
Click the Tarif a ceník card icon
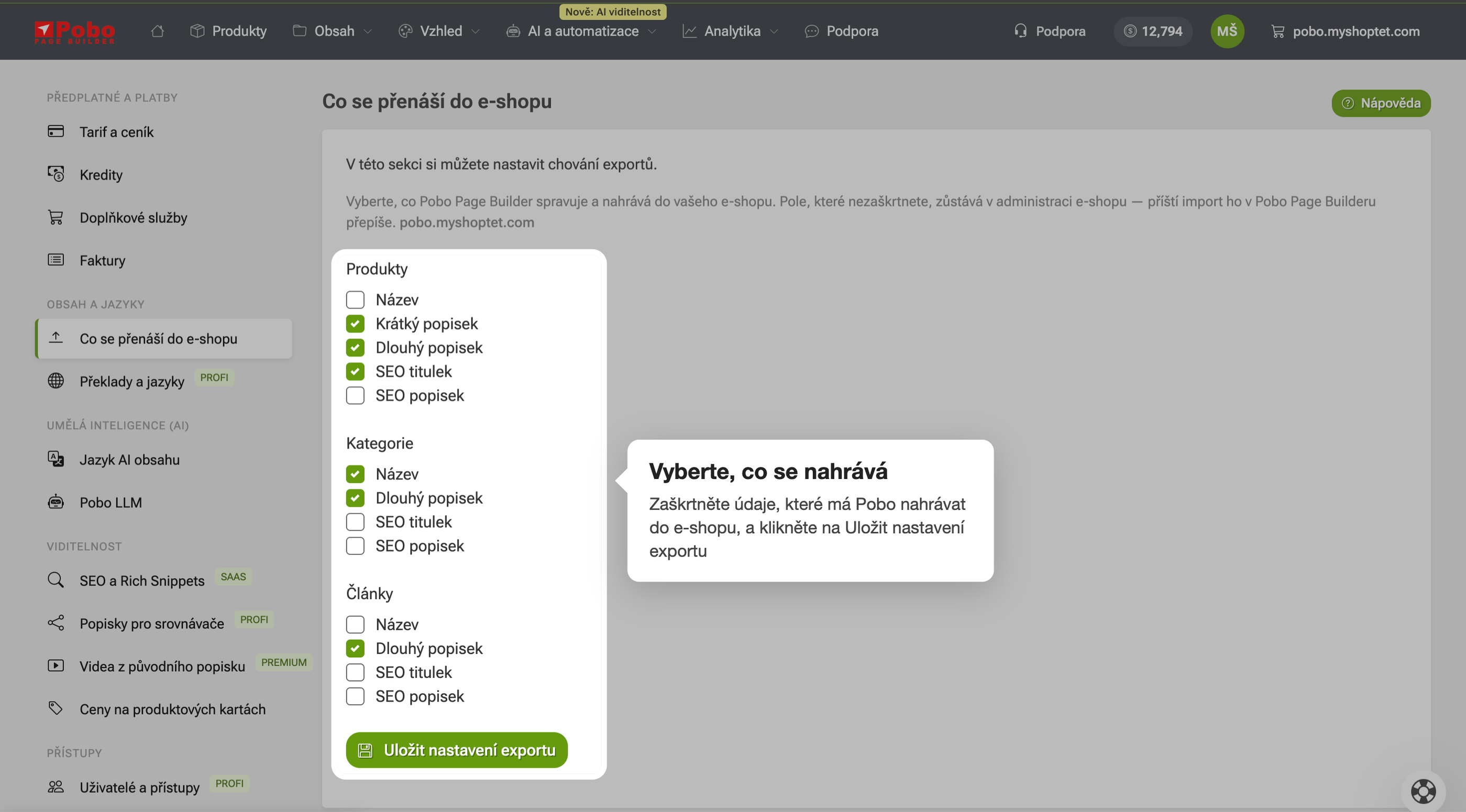click(56, 131)
